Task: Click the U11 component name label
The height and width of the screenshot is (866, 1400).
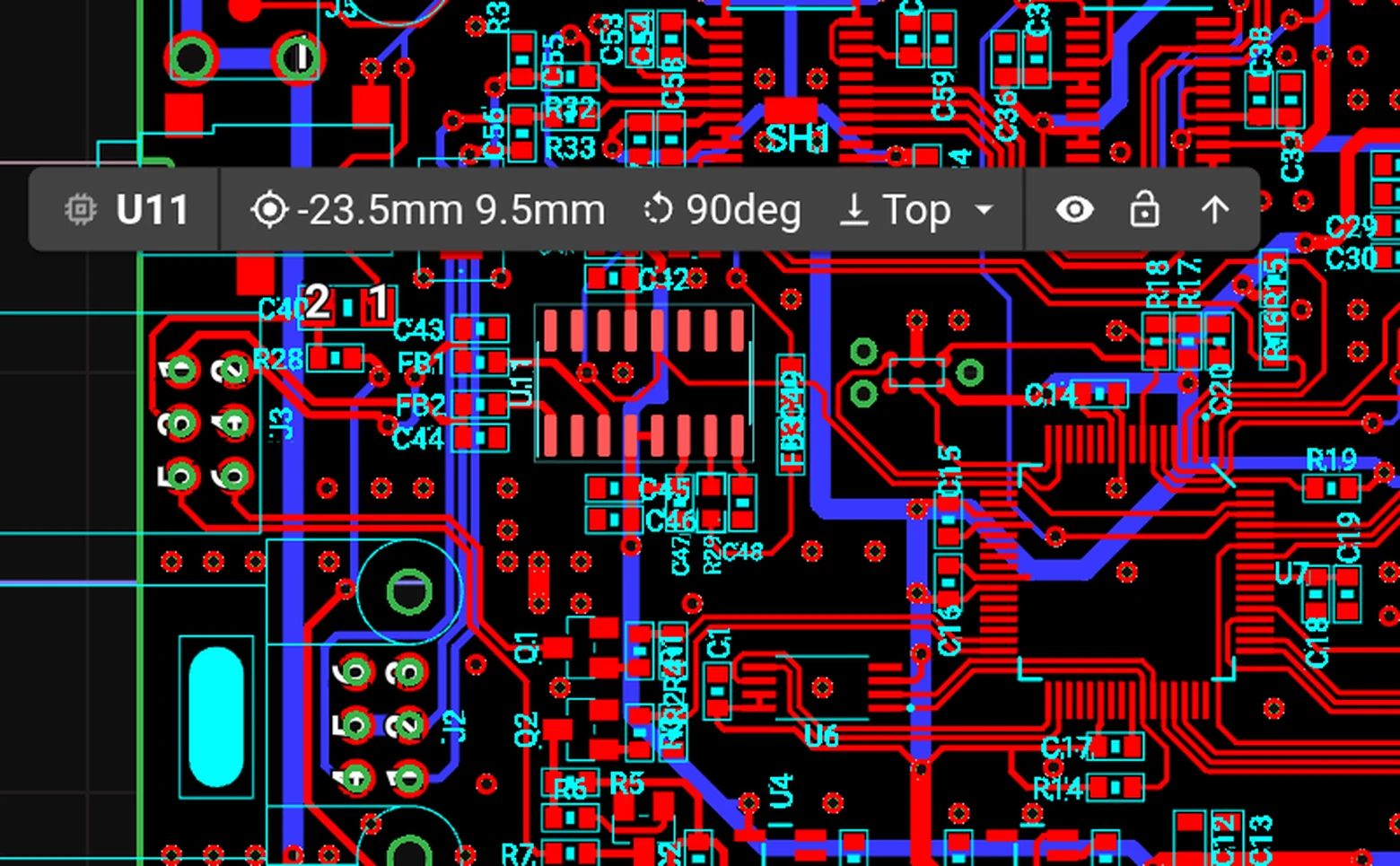Action: coord(152,210)
